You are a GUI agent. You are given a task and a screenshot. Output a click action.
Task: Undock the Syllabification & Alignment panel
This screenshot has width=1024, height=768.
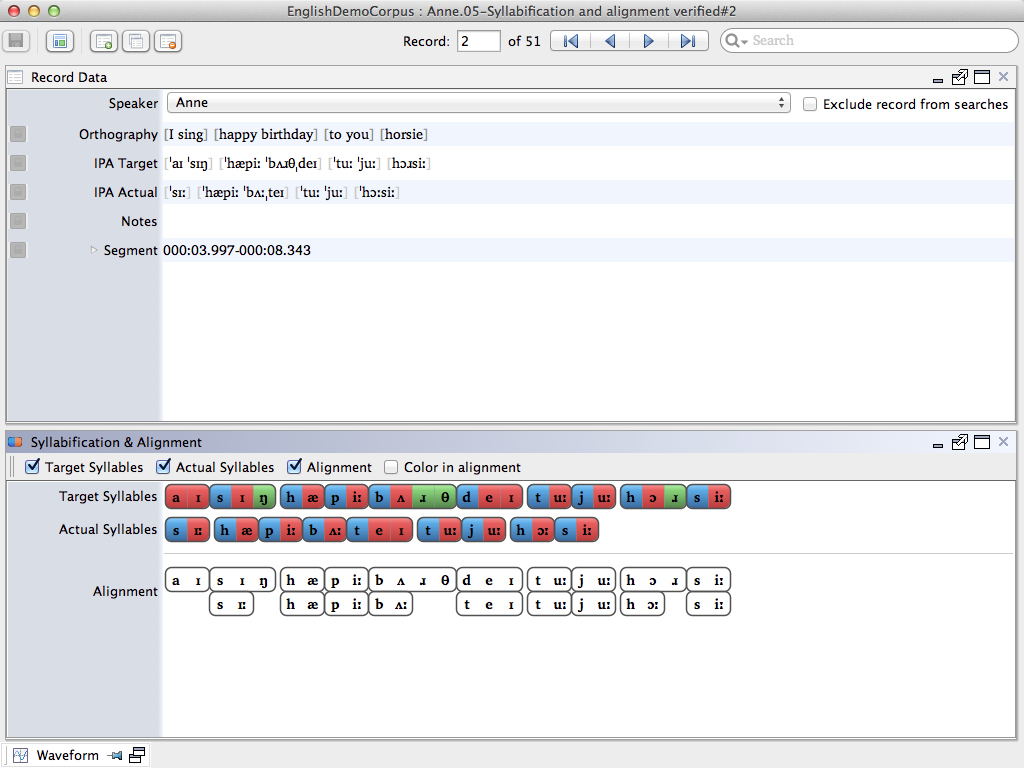coord(960,442)
